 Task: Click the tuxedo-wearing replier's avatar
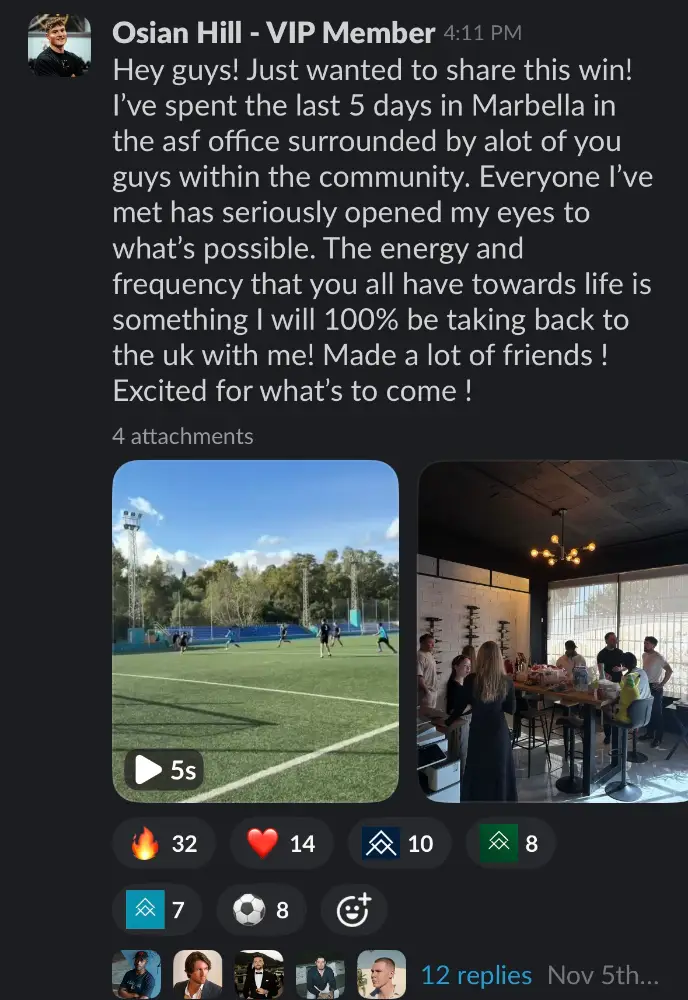259,974
